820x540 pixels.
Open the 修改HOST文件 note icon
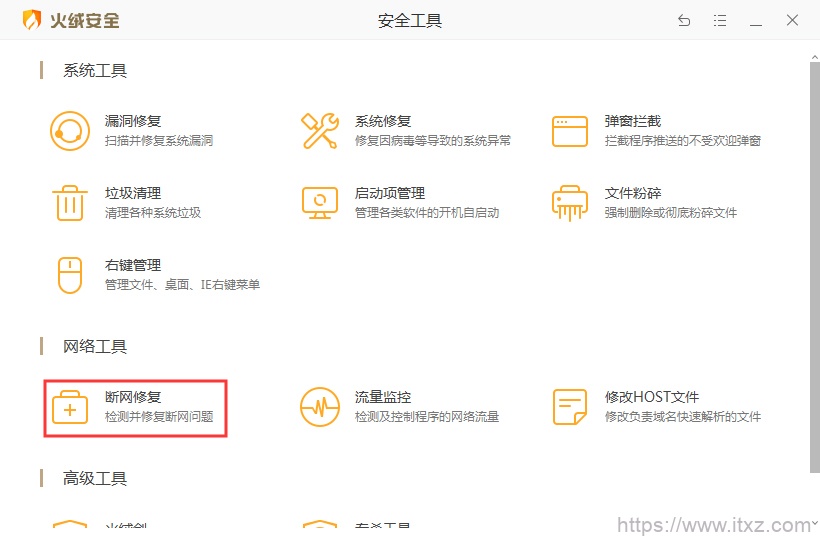(x=570, y=407)
